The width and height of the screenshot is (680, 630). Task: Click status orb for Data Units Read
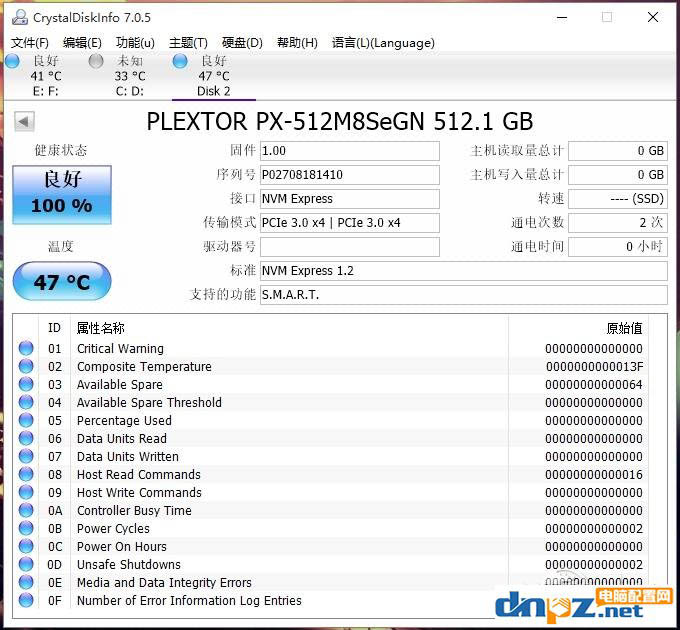26,438
